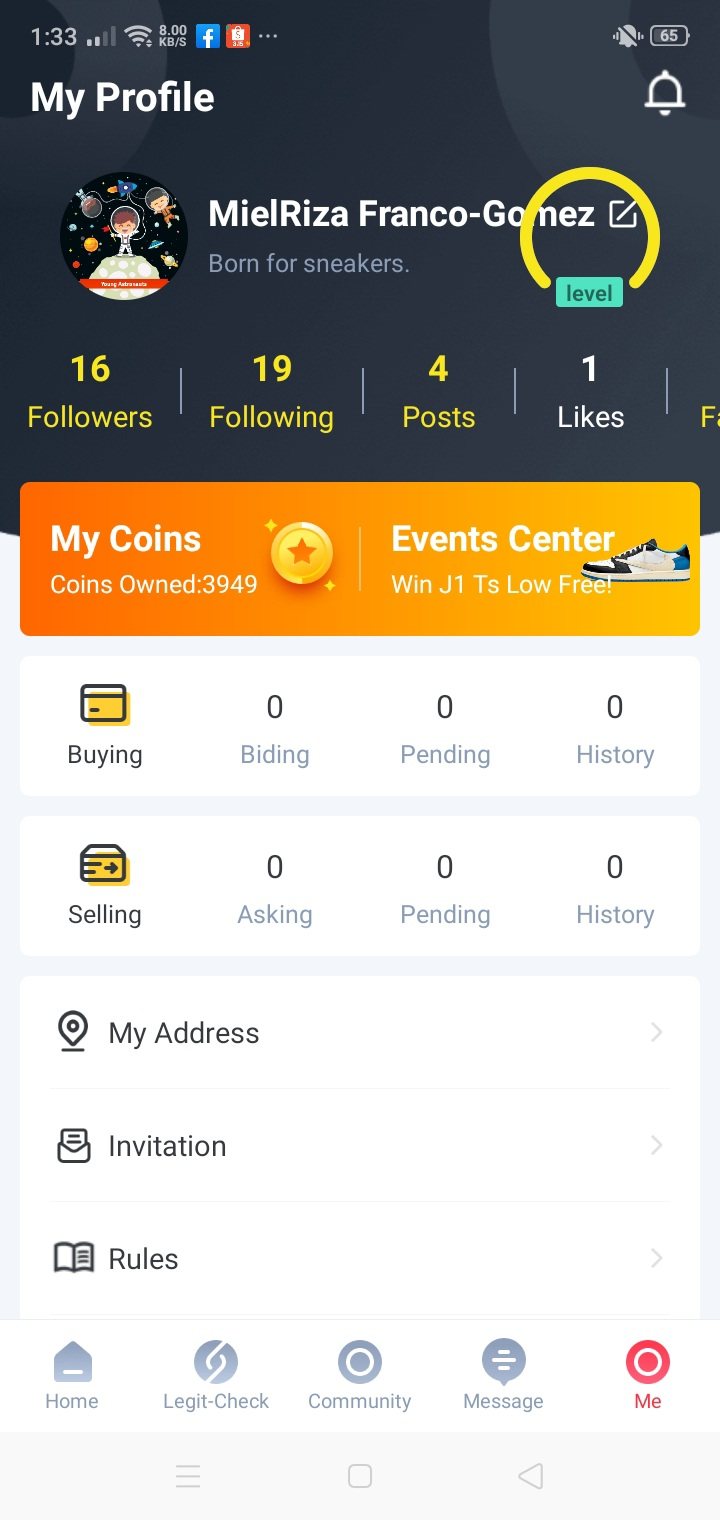
Task: Open the Selling card icon
Action: pos(104,864)
